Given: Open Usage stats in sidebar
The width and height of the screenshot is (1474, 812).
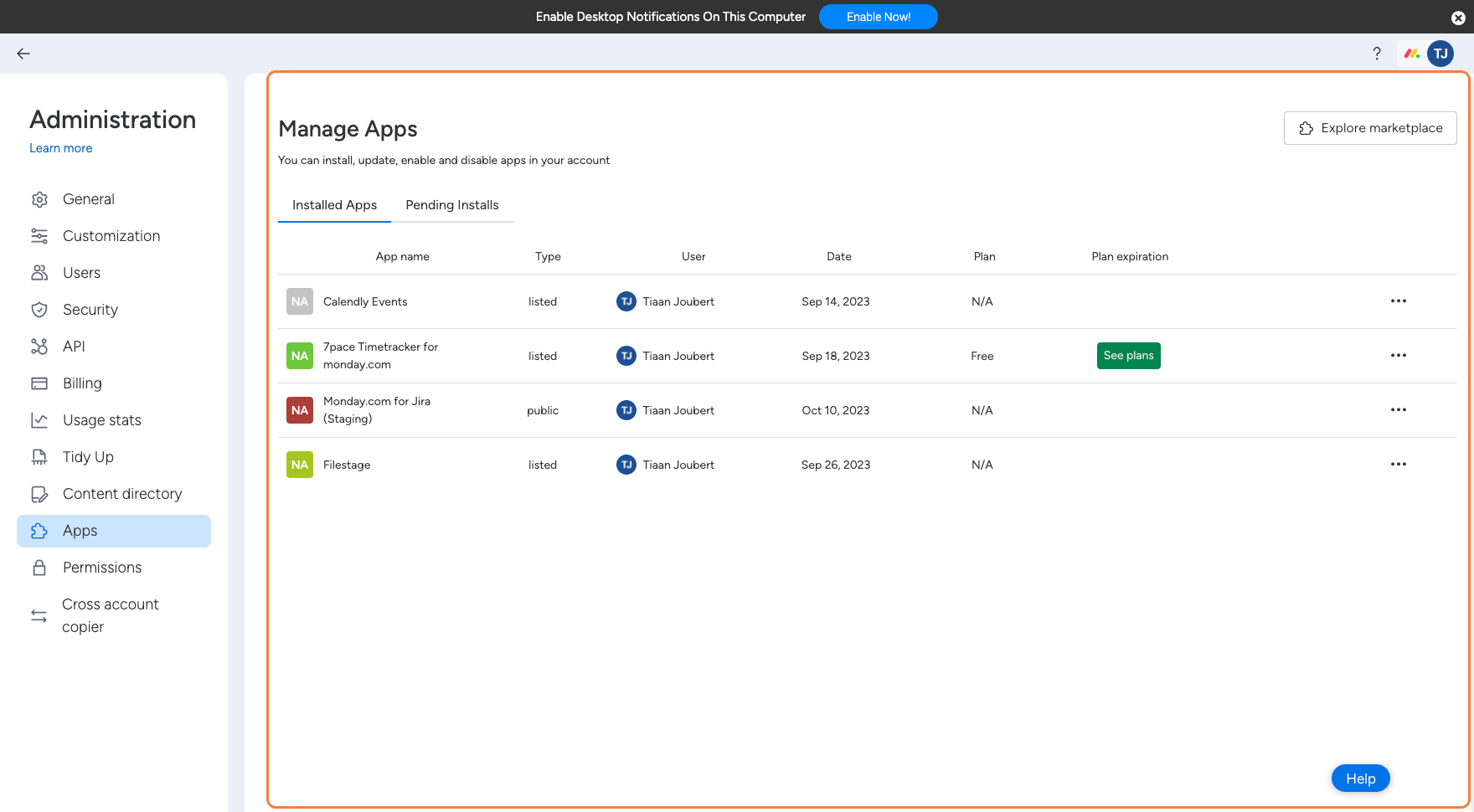Looking at the screenshot, I should 114,420.
